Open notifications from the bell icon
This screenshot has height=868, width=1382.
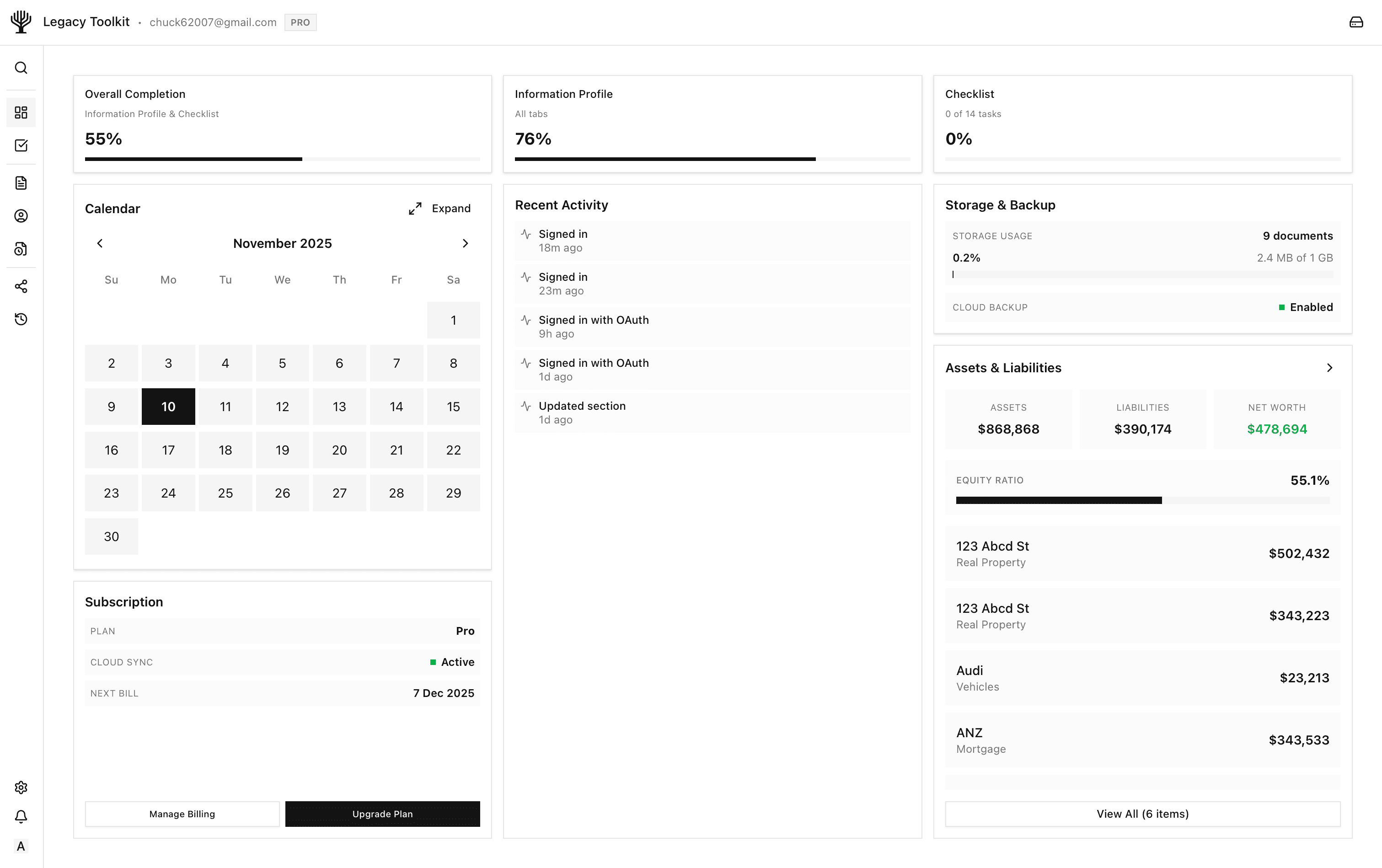[21, 816]
